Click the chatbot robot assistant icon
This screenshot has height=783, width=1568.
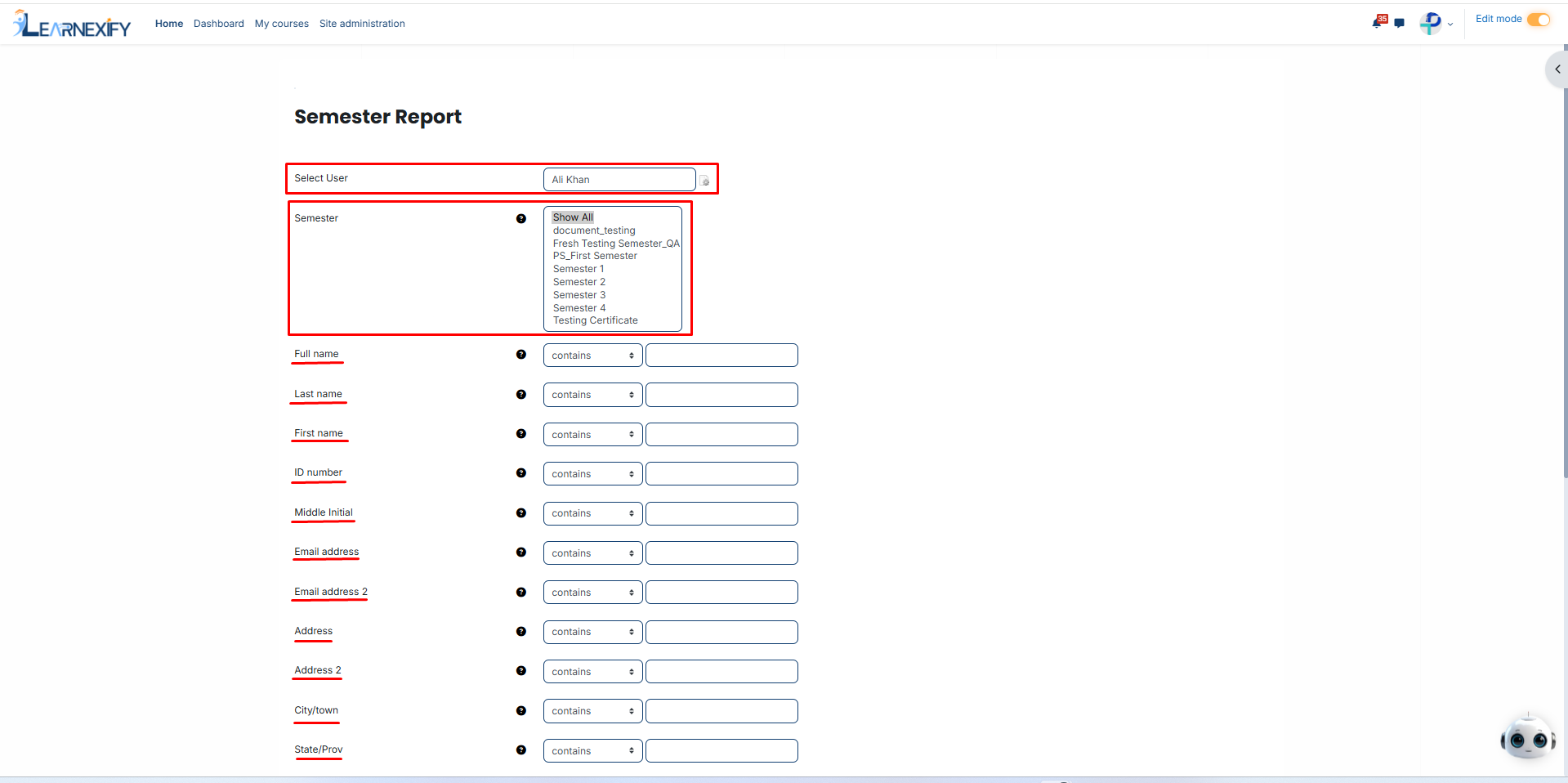[x=1527, y=738]
